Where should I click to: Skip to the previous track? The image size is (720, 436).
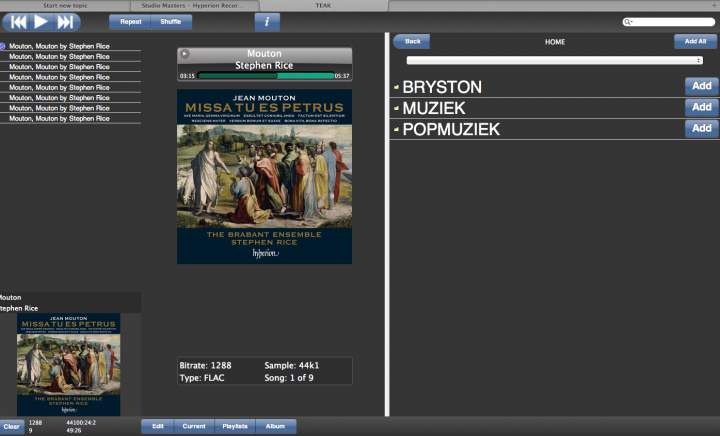[x=18, y=22]
